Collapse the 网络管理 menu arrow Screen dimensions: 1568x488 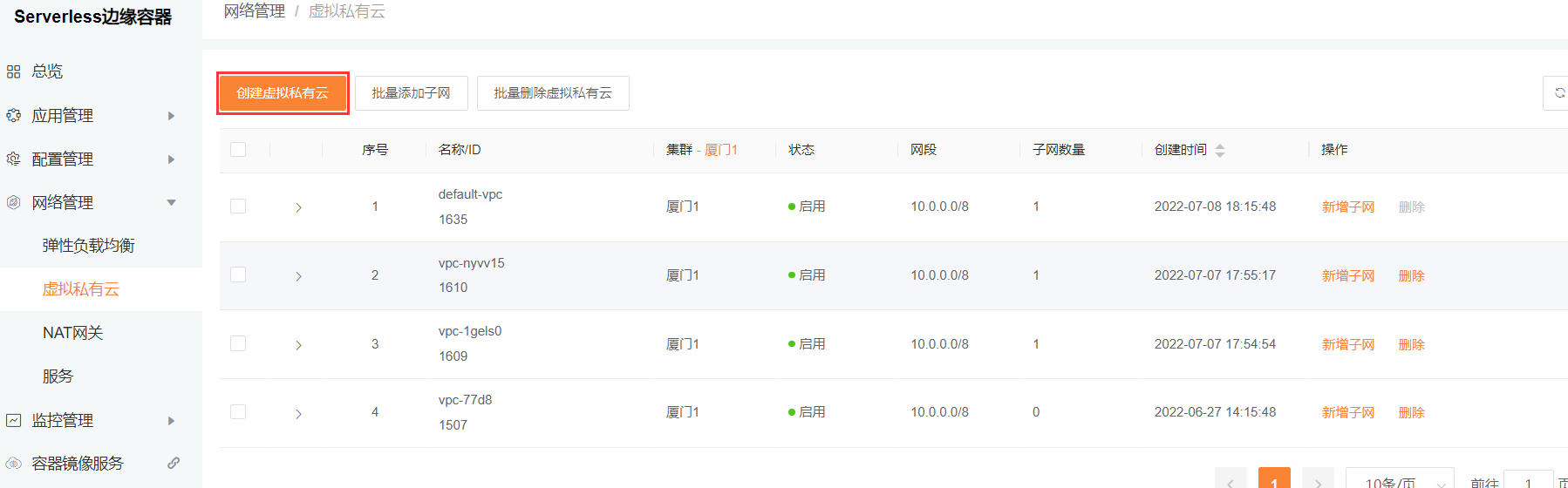[171, 202]
